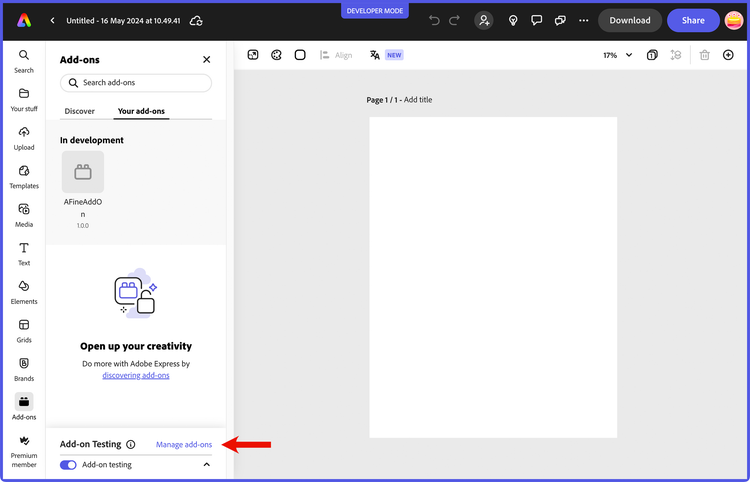This screenshot has height=482, width=750.
Task: Click the blank canvas page
Action: pos(493,277)
